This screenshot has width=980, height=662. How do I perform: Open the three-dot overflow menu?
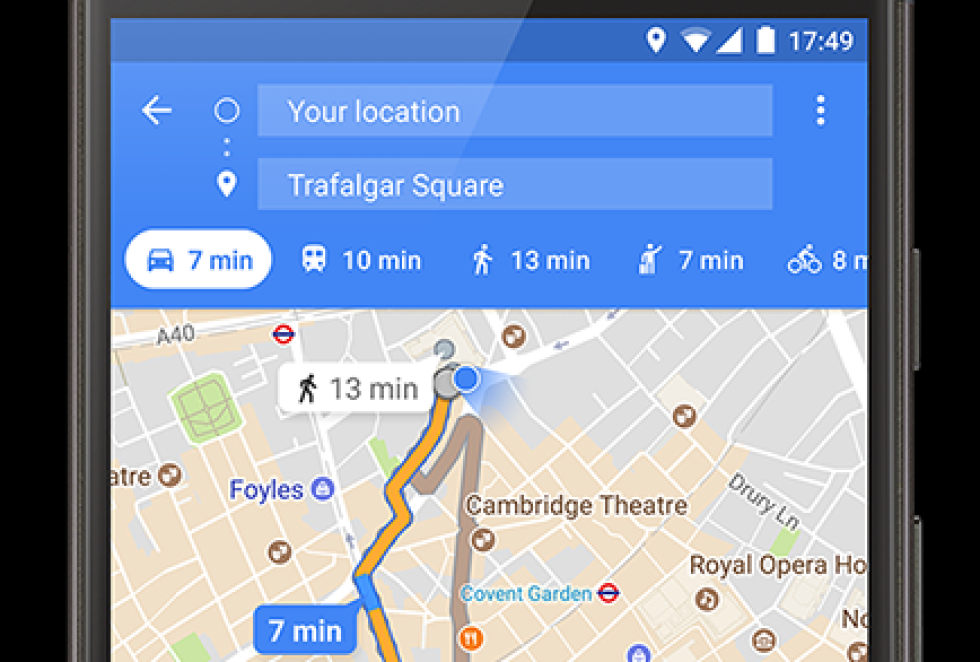tap(820, 111)
